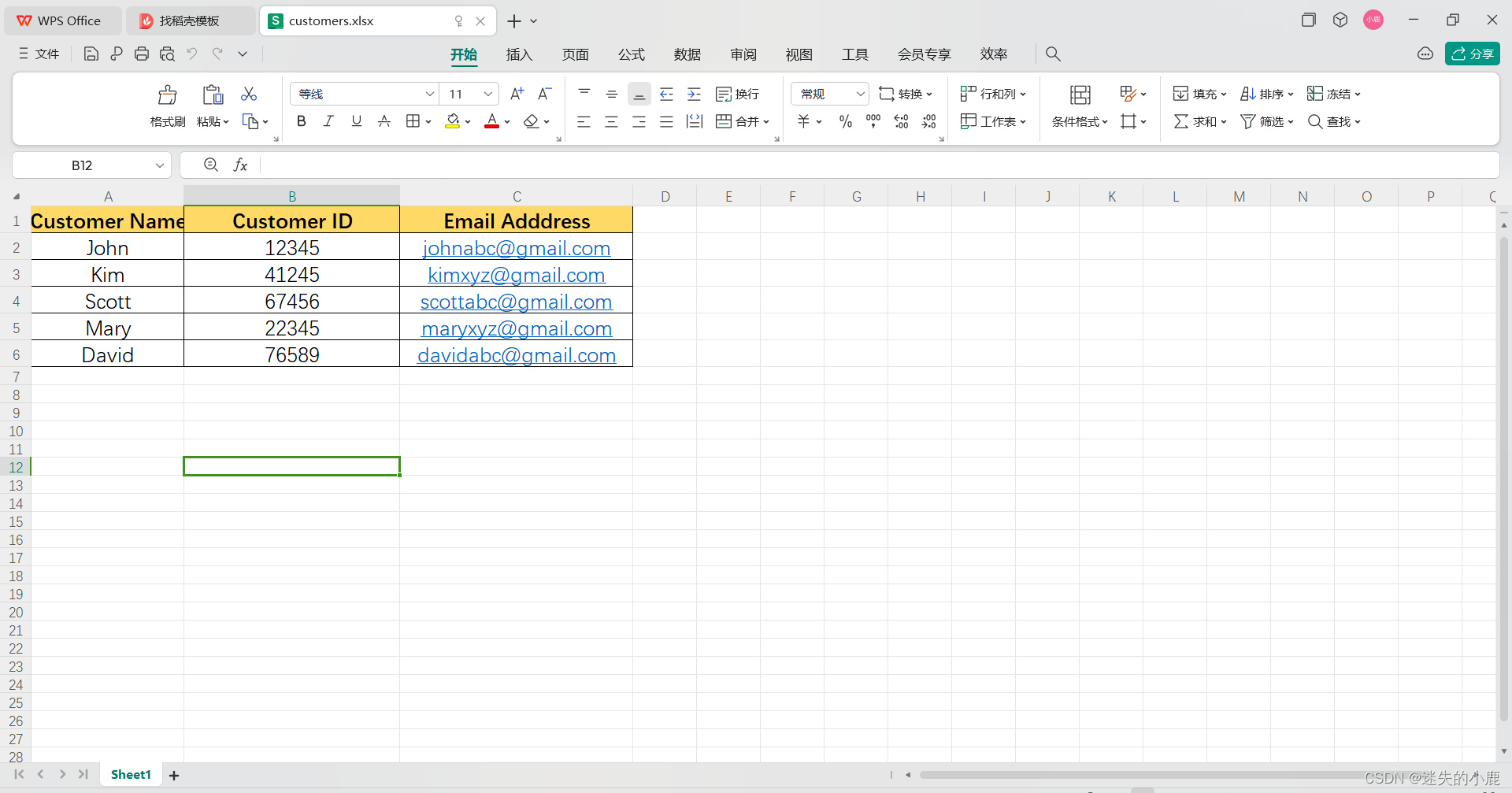Image resolution: width=1512 pixels, height=793 pixels.
Task: Toggle Wrap text (换行)
Action: click(737, 94)
